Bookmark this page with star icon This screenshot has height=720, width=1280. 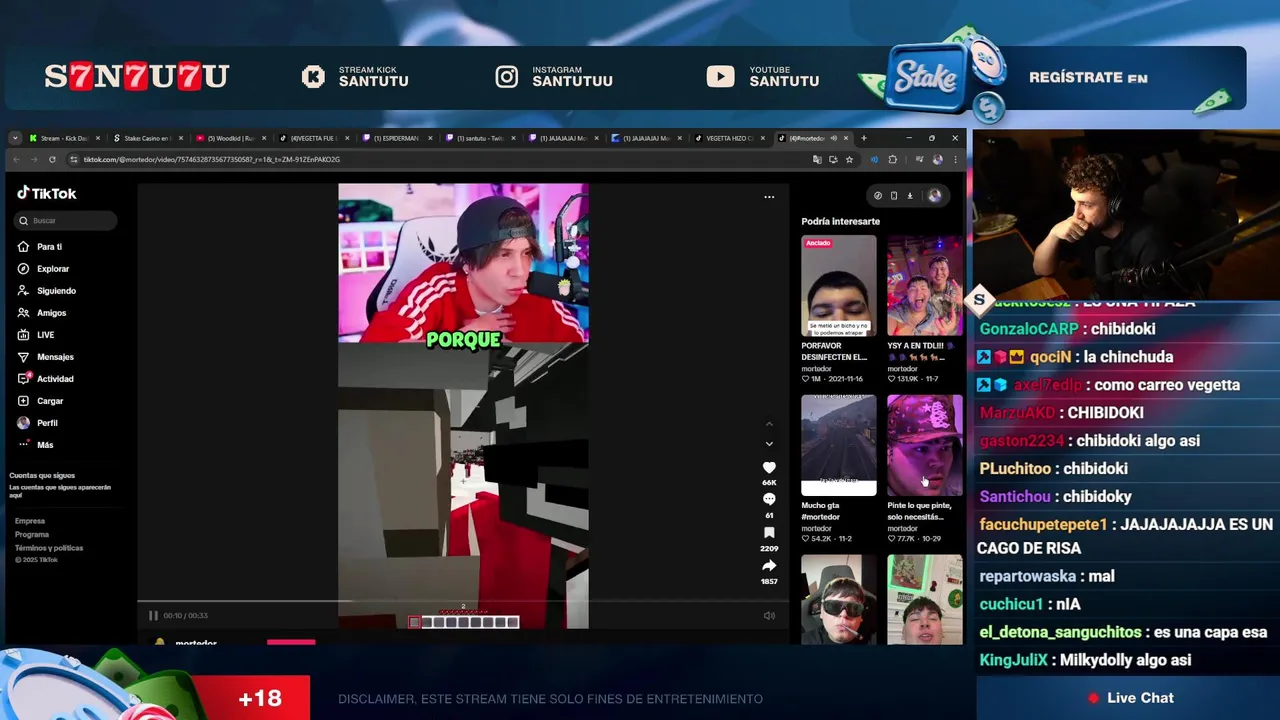(x=849, y=159)
